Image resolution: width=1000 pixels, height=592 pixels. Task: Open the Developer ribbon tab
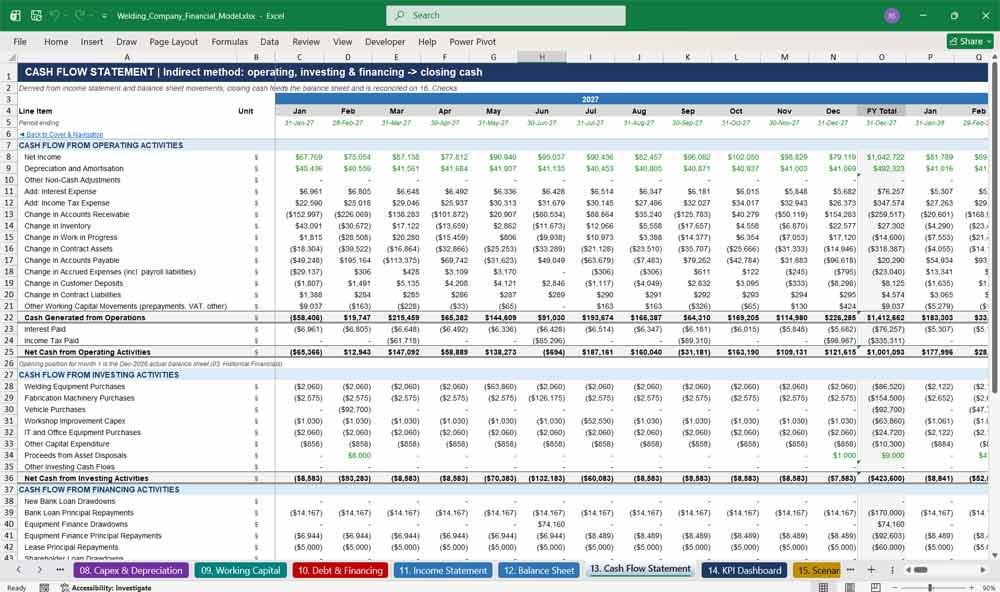pos(385,41)
